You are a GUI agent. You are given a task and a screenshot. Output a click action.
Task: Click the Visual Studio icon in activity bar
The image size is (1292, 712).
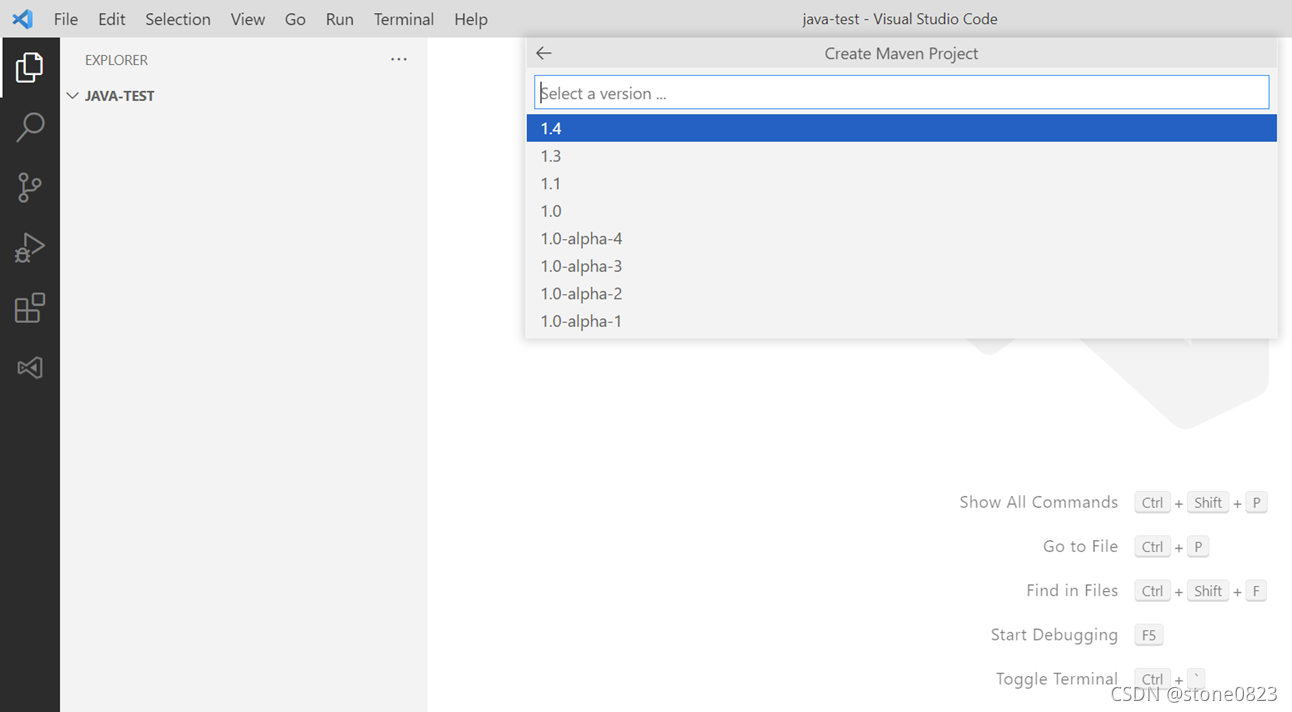pyautogui.click(x=30, y=368)
